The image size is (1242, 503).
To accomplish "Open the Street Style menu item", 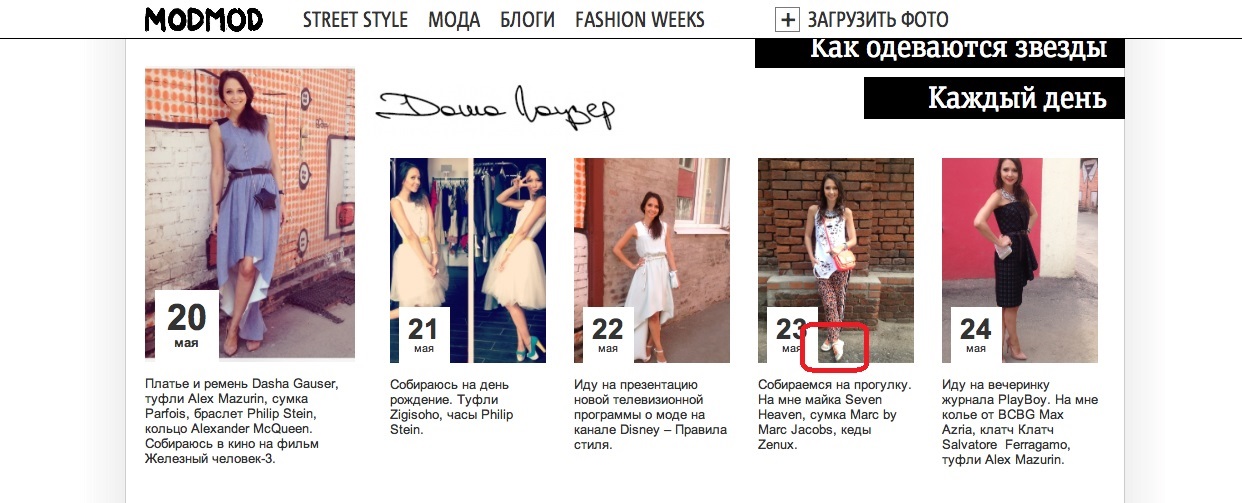I will [355, 19].
